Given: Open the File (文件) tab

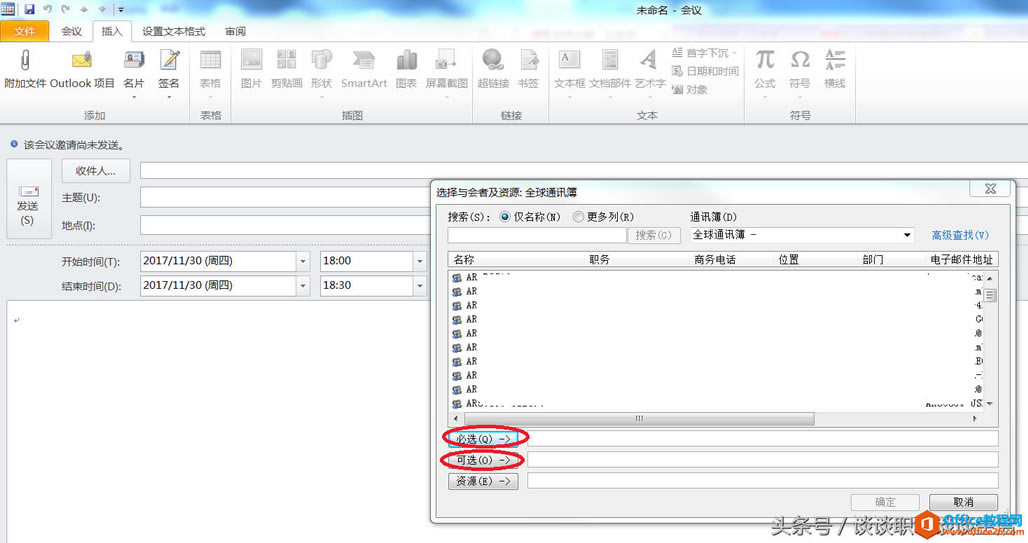Looking at the screenshot, I should point(25,31).
